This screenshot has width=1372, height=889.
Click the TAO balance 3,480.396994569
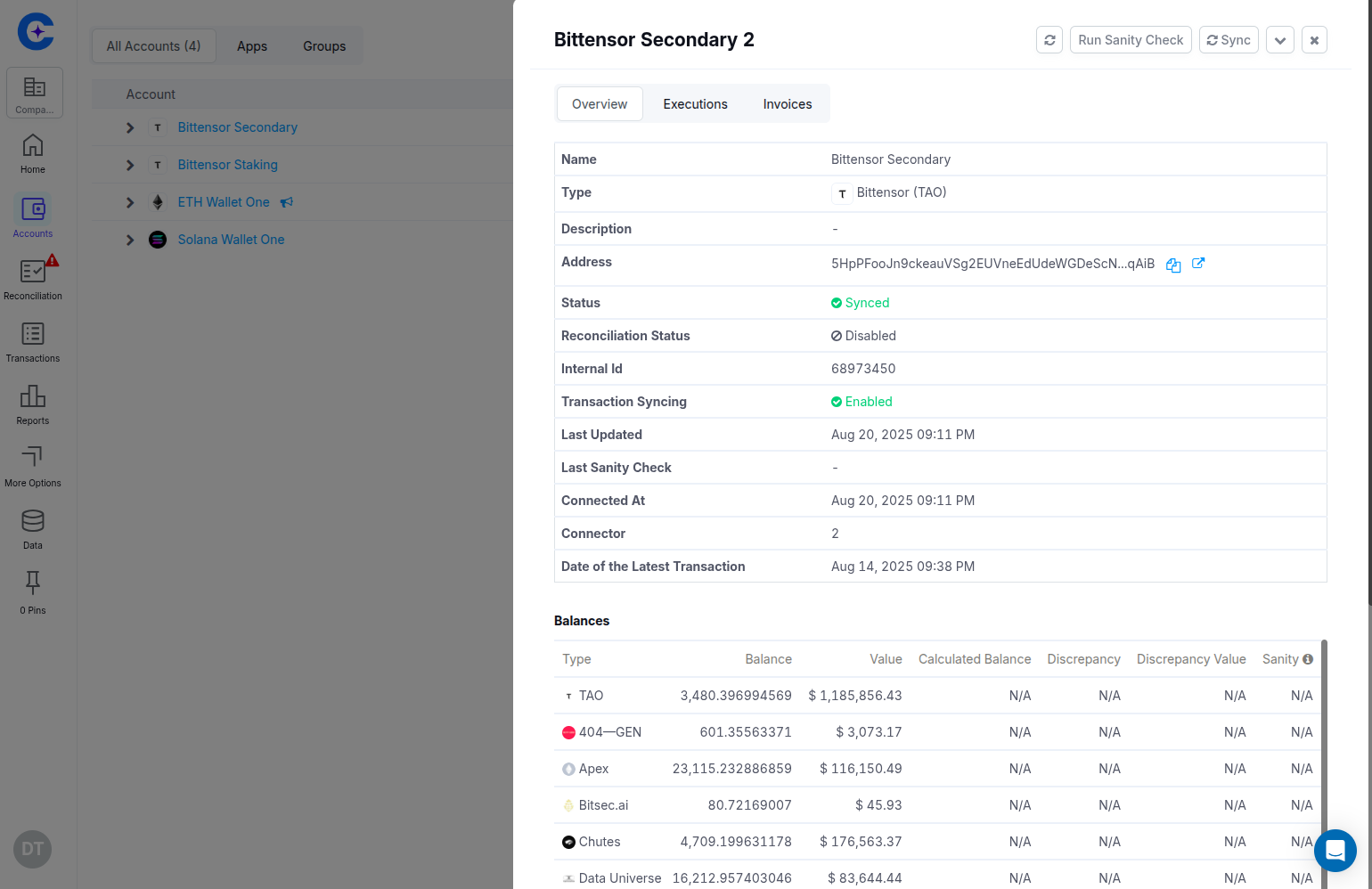[736, 696]
